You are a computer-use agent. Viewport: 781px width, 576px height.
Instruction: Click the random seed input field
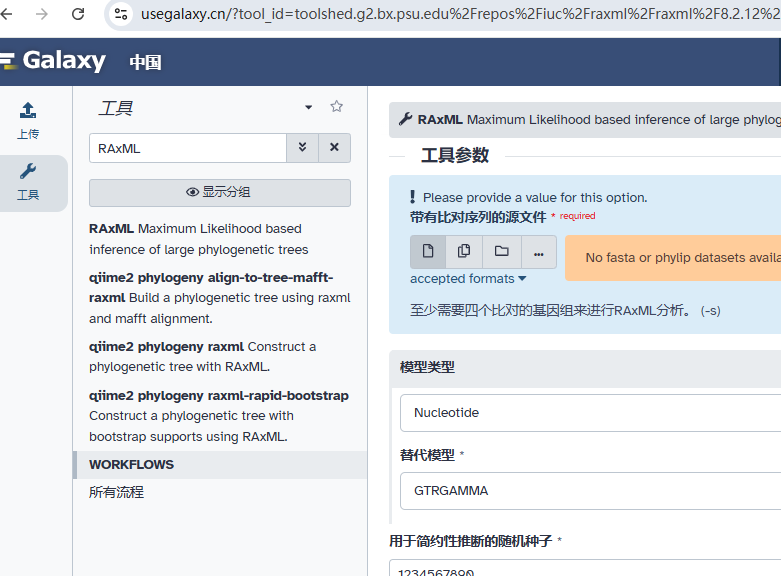tap(585, 568)
